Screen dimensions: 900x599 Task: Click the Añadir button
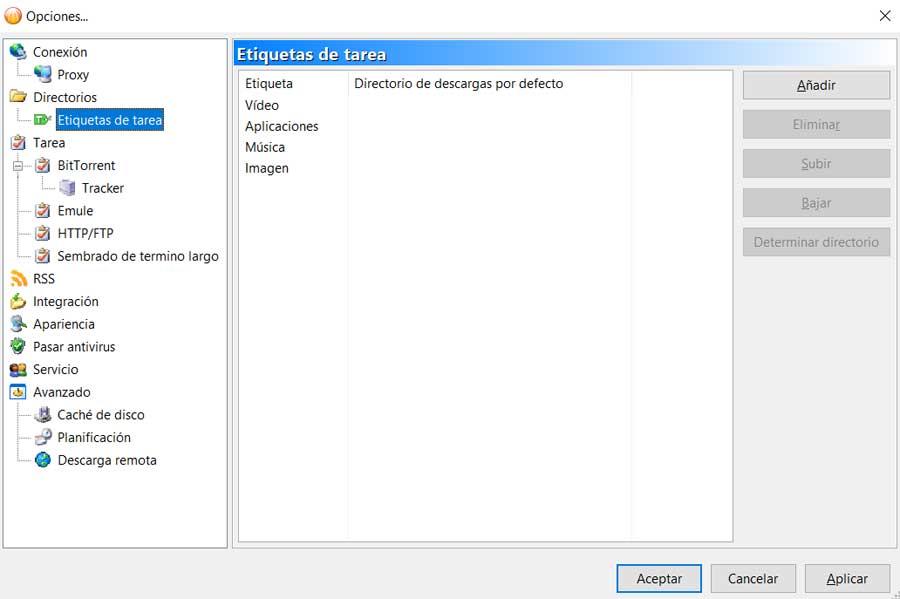coord(816,85)
